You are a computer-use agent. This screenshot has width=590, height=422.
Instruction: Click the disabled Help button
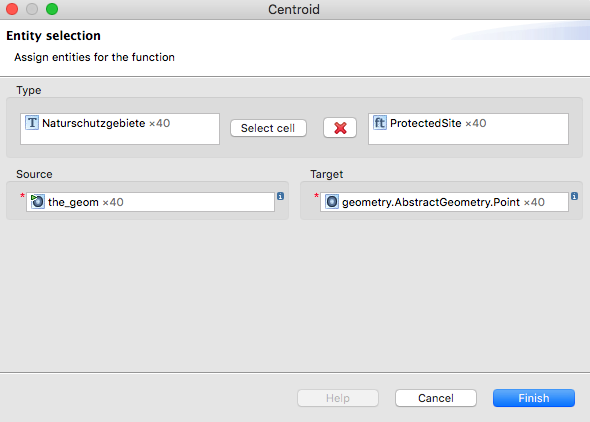pos(338,398)
